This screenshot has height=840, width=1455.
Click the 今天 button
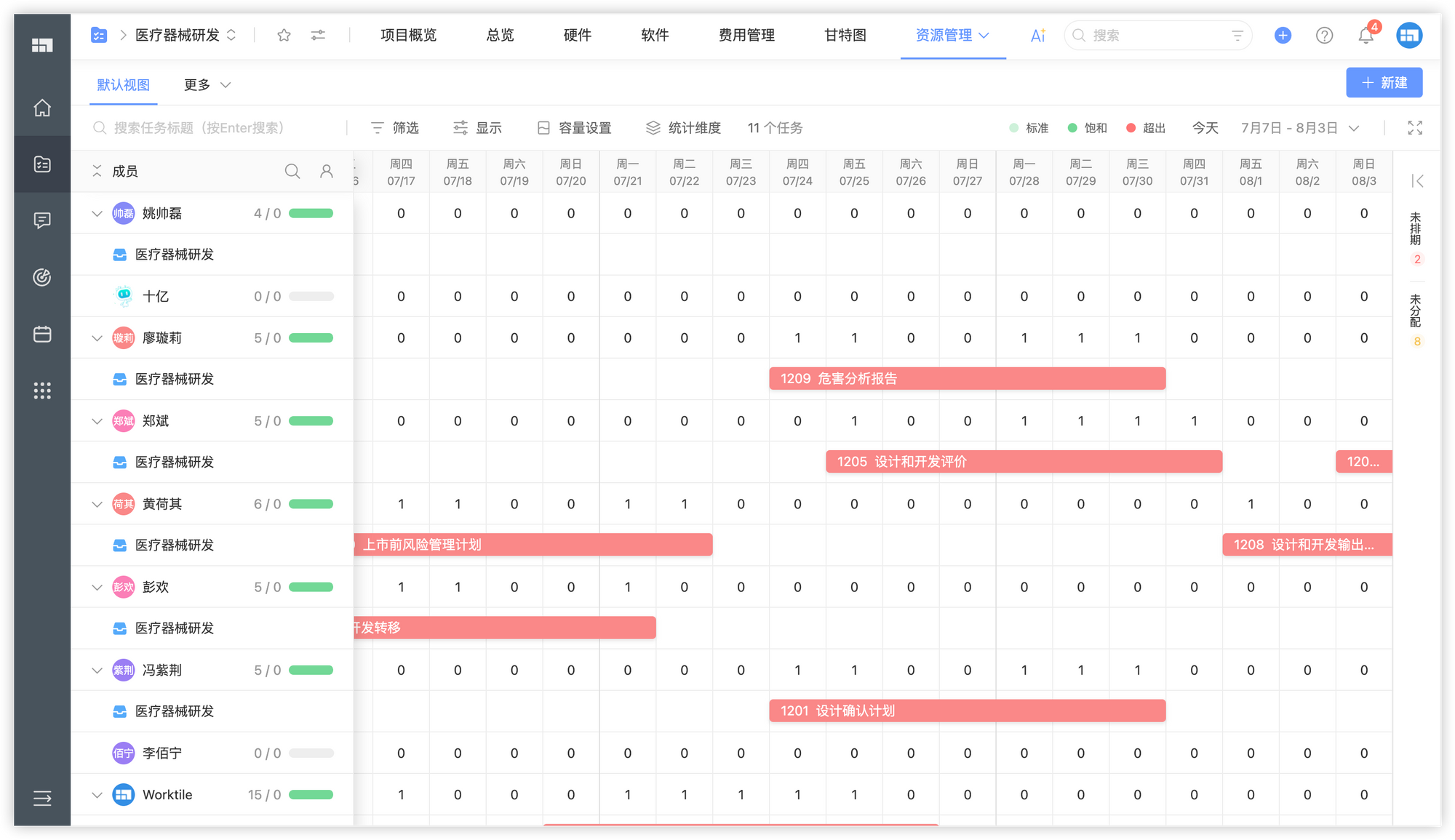click(x=1205, y=128)
